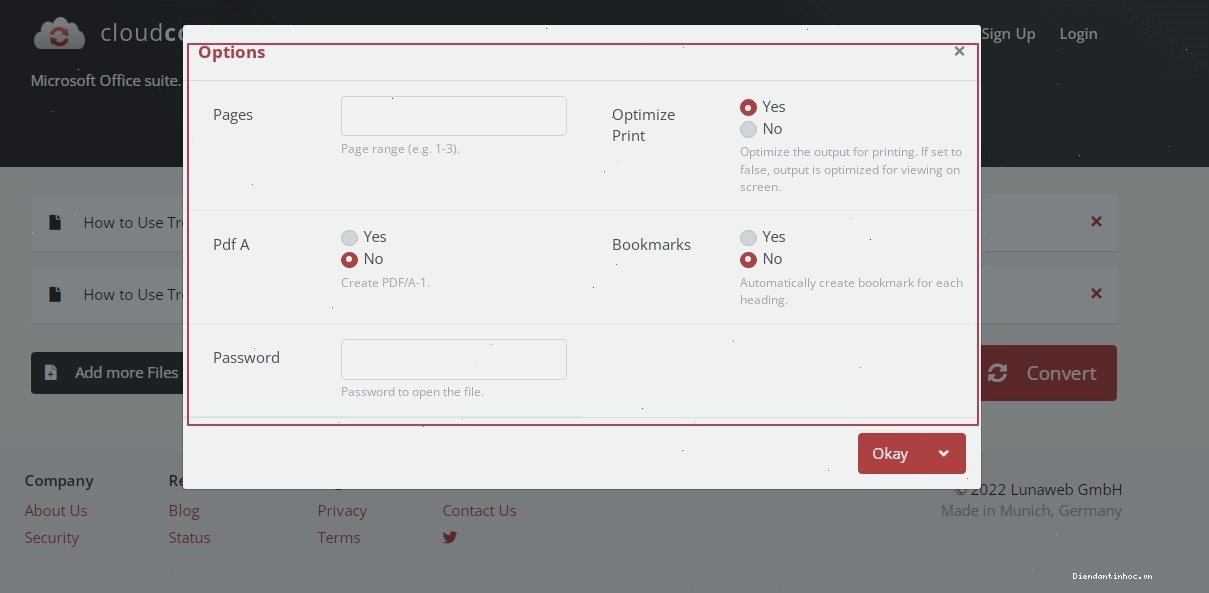Viewport: 1209px width, 593px height.
Task: Expand the Okay button dropdown arrow
Action: (x=944, y=453)
